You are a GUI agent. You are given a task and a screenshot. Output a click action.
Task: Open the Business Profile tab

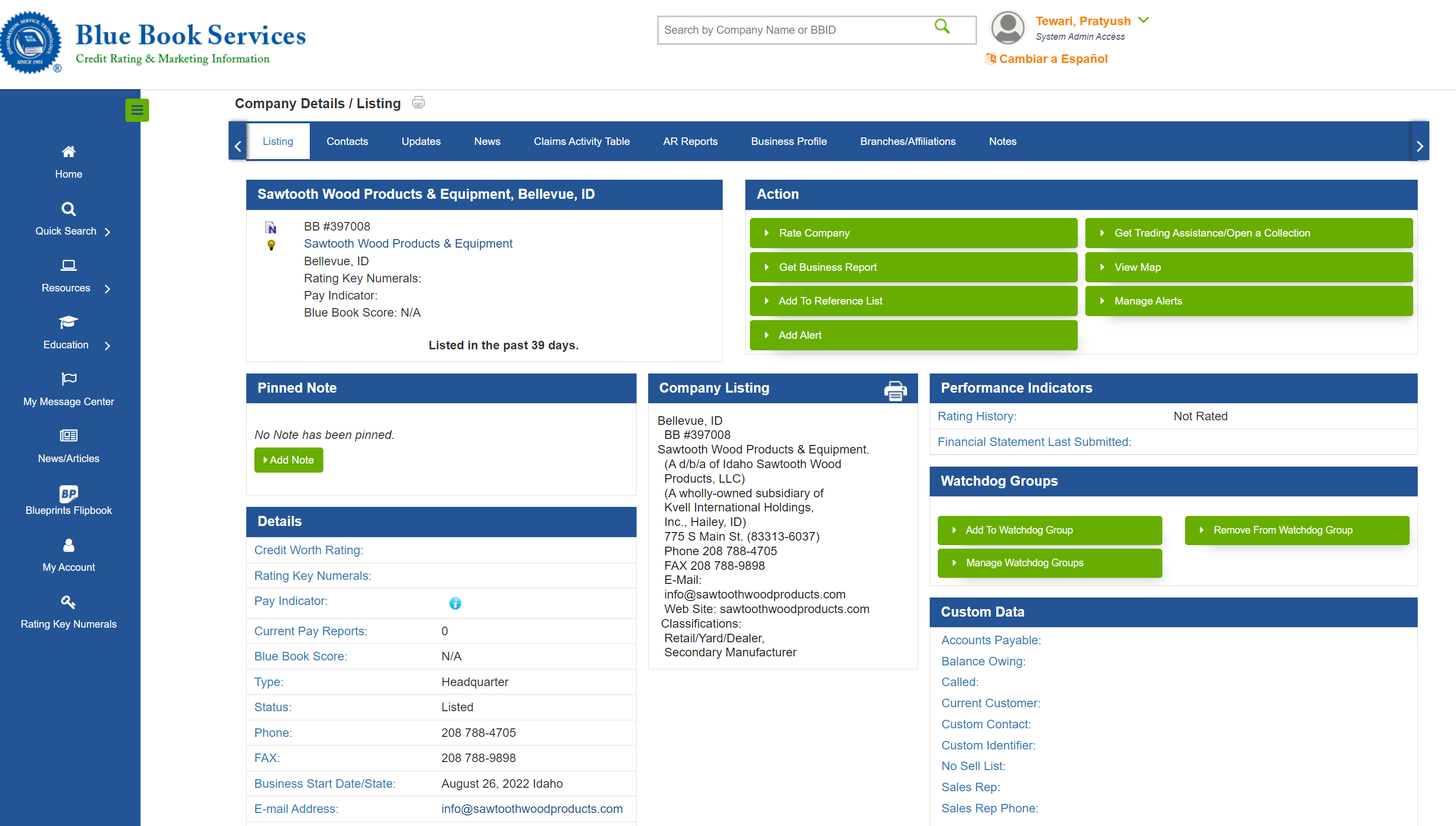[x=789, y=141]
